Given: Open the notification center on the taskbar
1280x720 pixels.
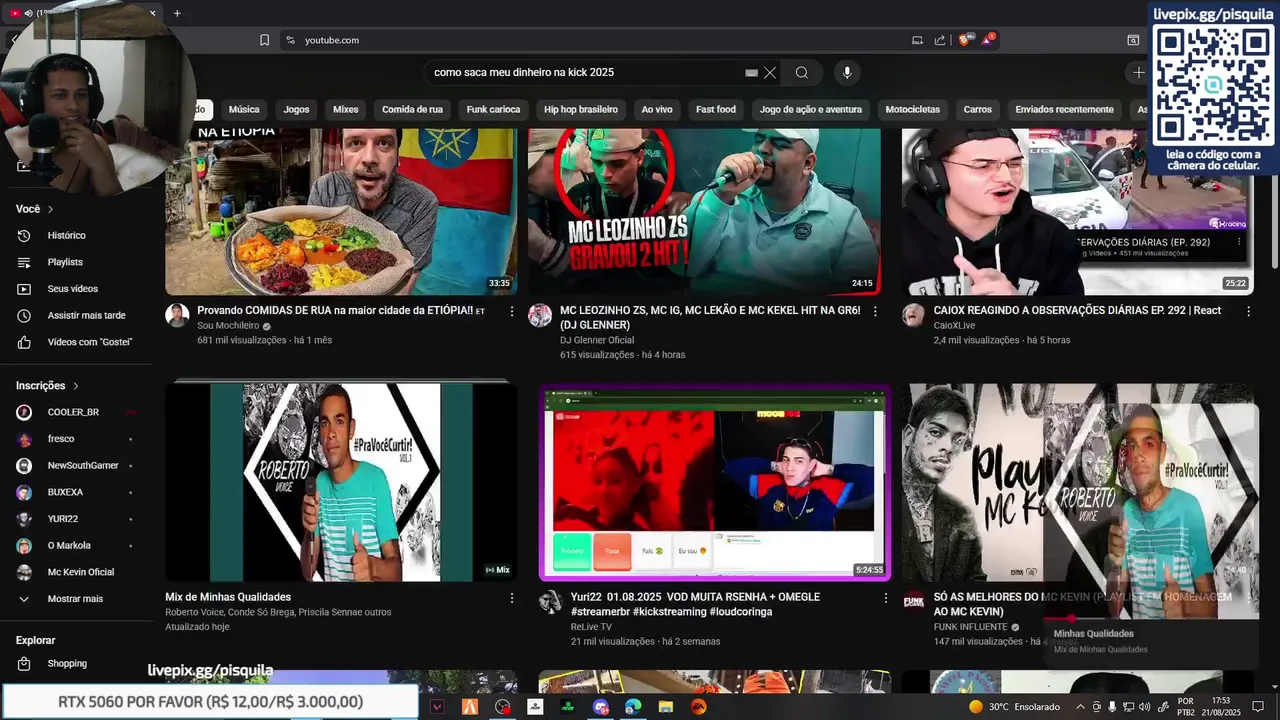Looking at the screenshot, I should point(1259,707).
